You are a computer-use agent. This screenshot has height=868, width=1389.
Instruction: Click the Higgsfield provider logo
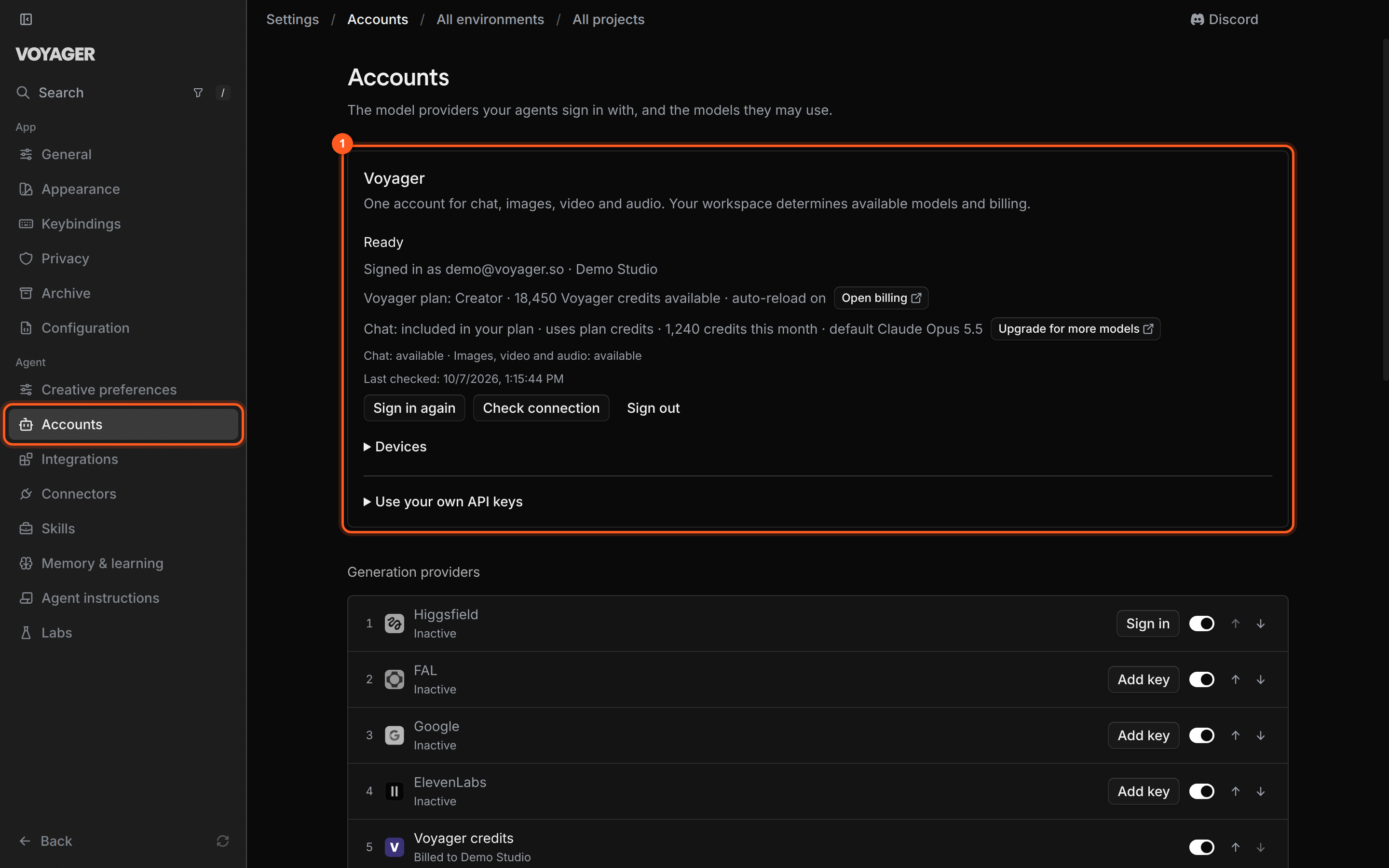point(395,624)
